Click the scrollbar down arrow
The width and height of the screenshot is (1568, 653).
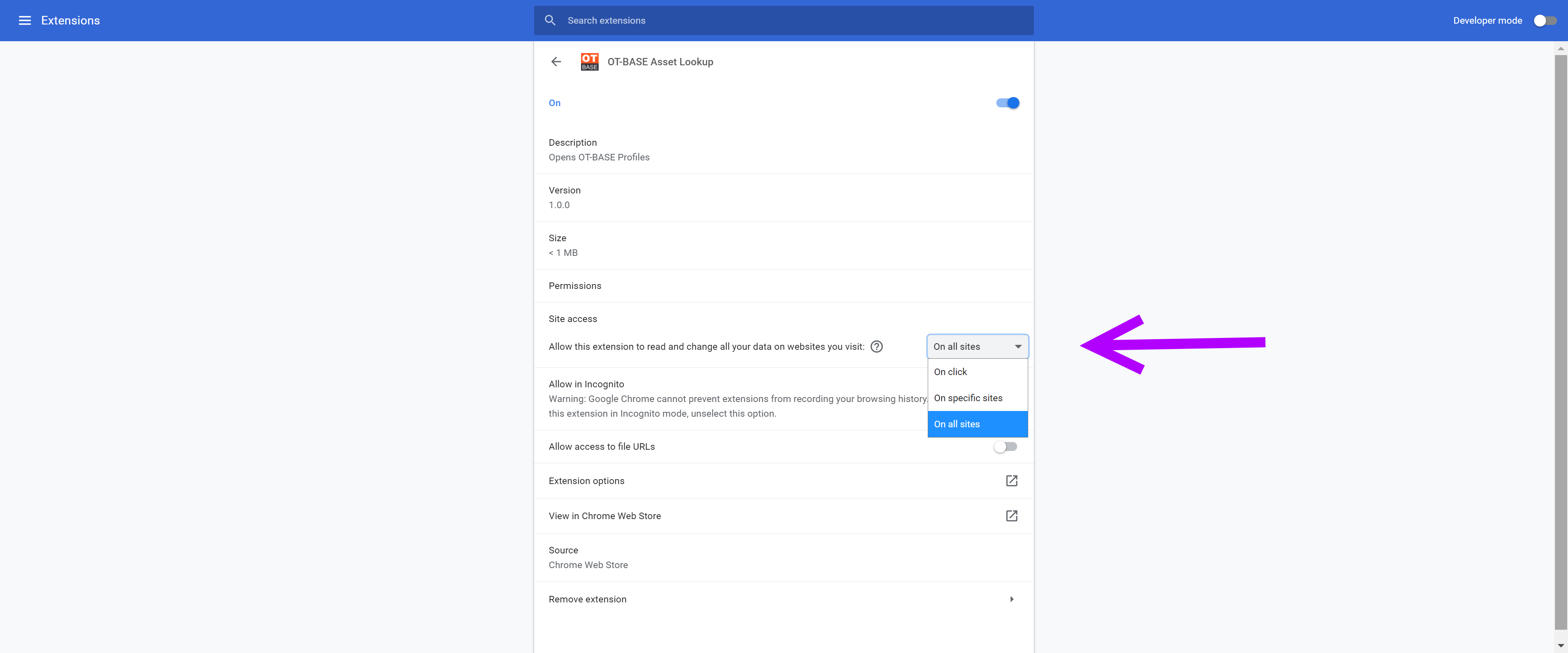pyautogui.click(x=1561, y=646)
